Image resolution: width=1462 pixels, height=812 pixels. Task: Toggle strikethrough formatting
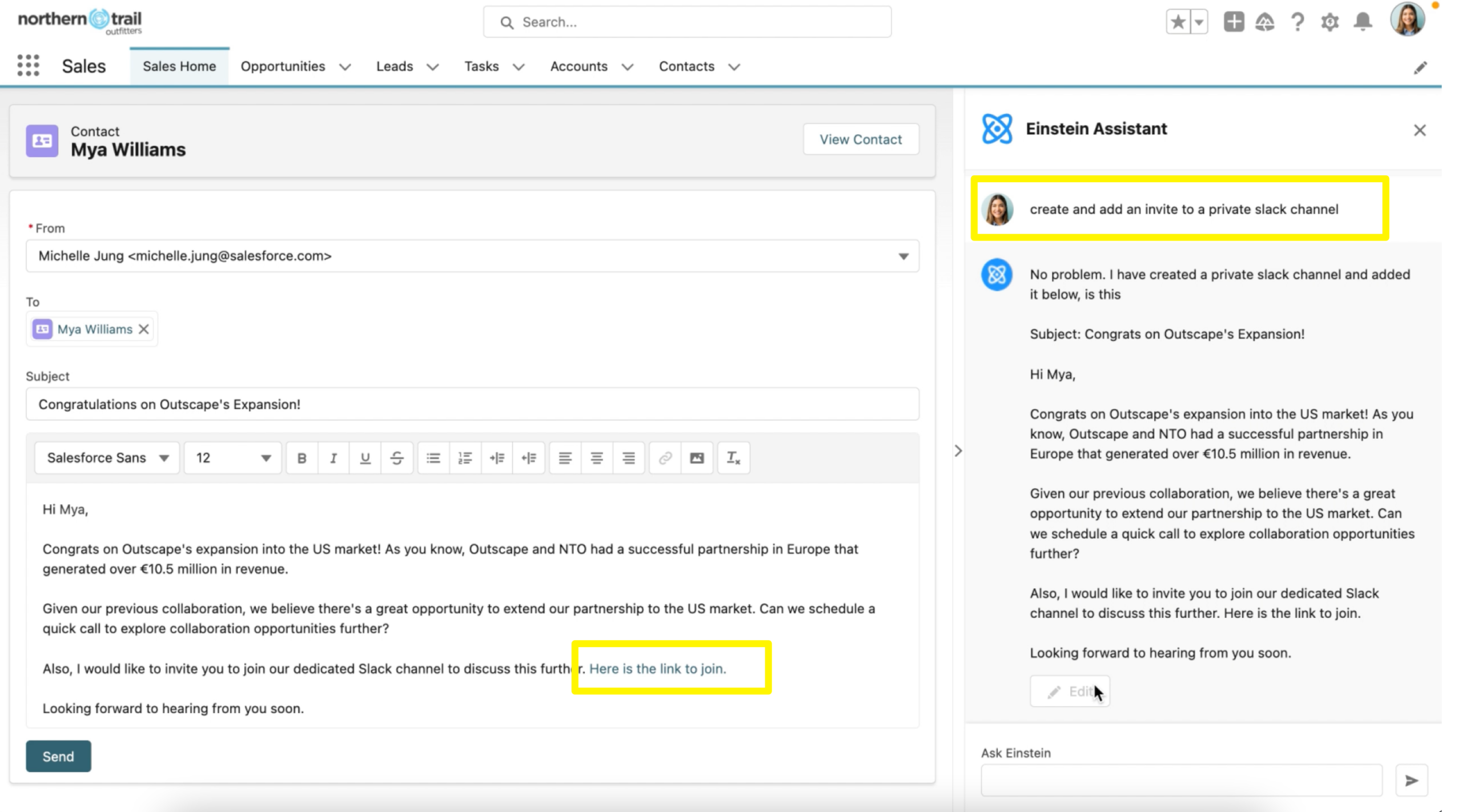[397, 458]
